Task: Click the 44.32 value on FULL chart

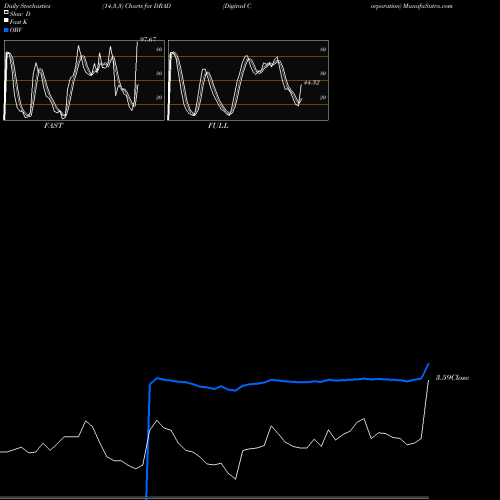Action: pos(312,83)
